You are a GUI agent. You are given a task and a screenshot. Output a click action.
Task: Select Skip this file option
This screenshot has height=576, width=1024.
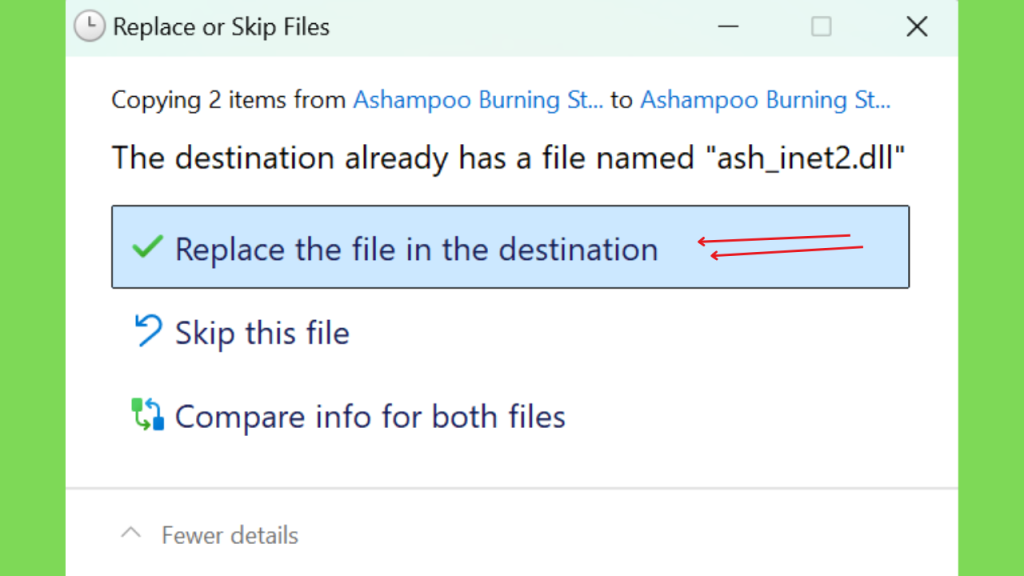262,333
